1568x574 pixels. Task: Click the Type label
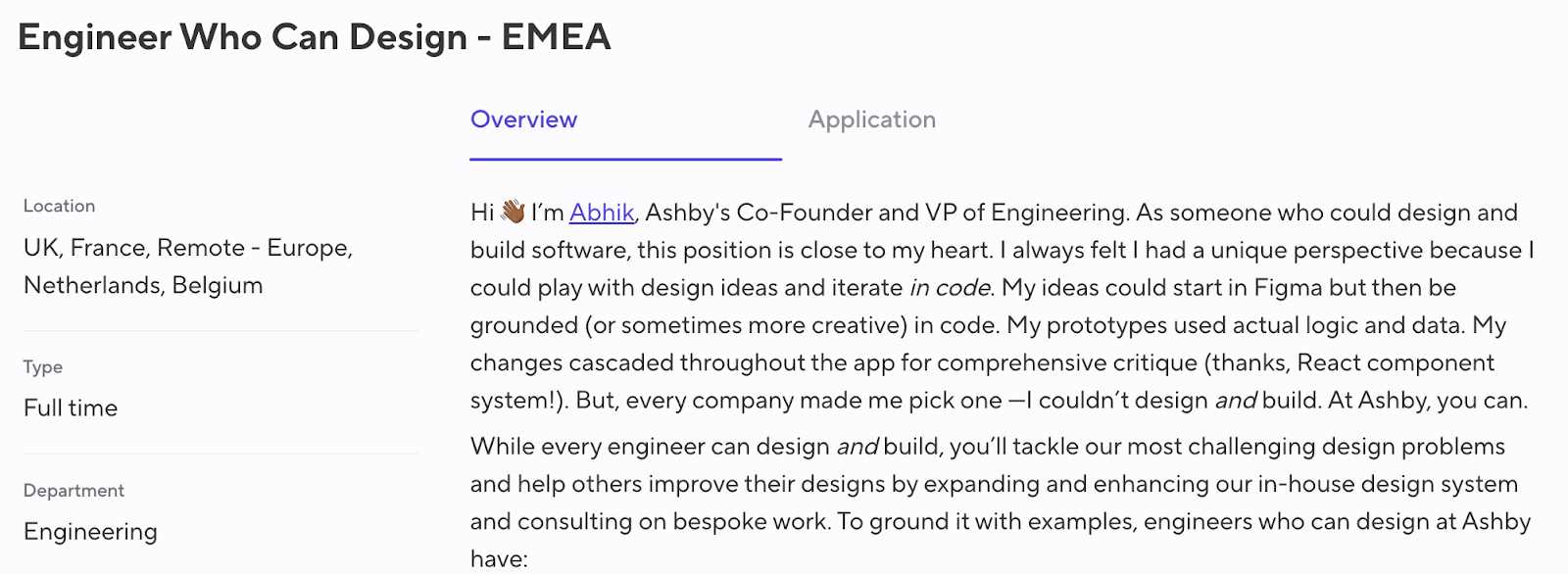[x=43, y=366]
